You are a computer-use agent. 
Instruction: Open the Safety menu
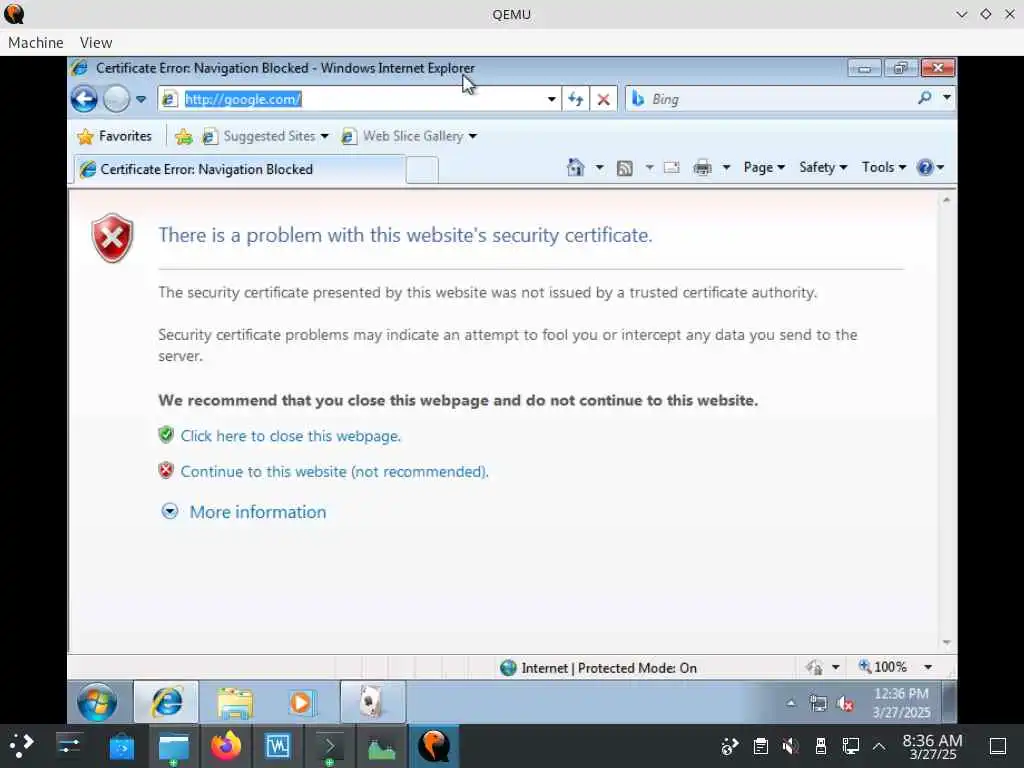point(823,167)
